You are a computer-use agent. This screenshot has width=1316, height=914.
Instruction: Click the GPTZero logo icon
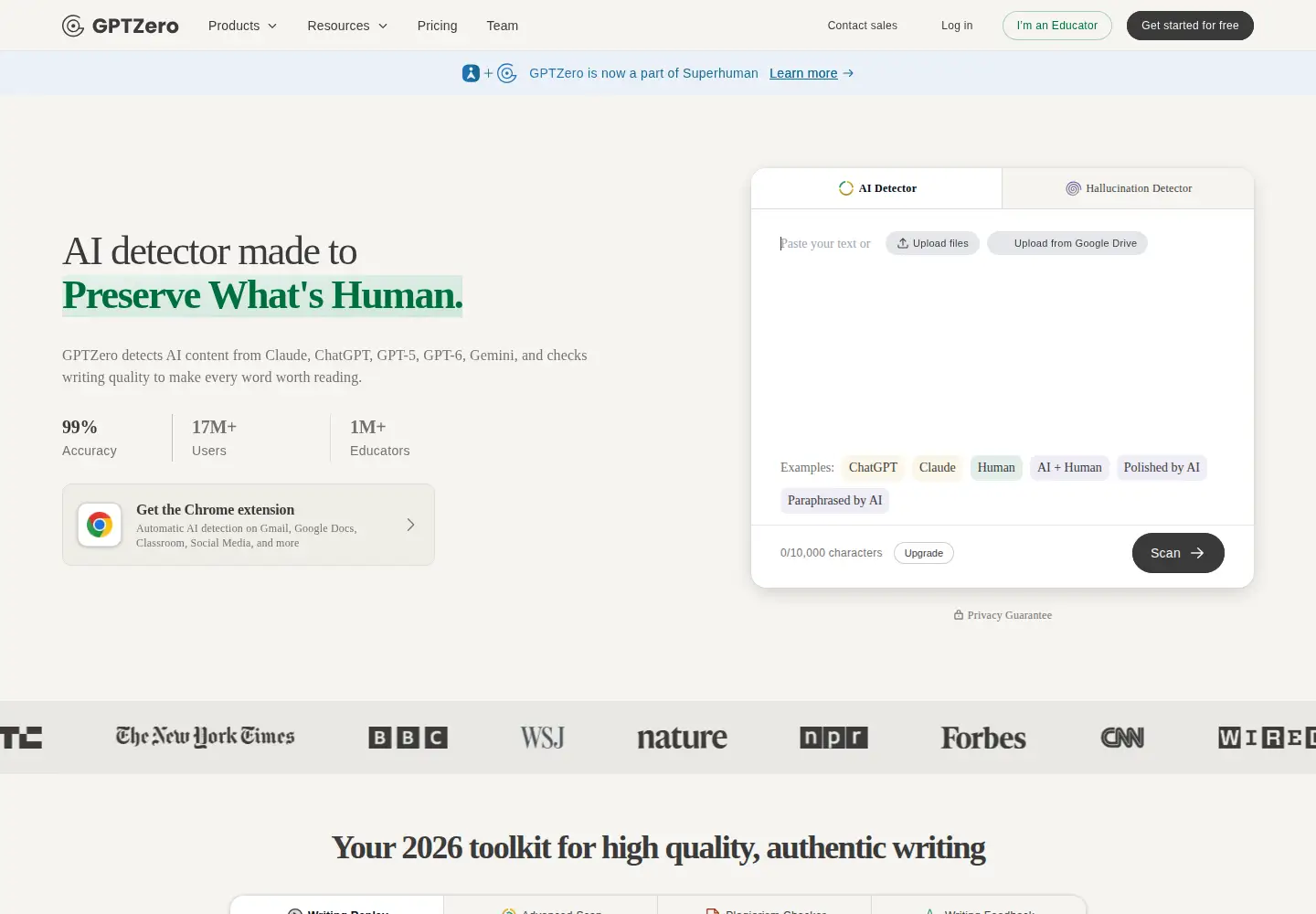(x=73, y=26)
